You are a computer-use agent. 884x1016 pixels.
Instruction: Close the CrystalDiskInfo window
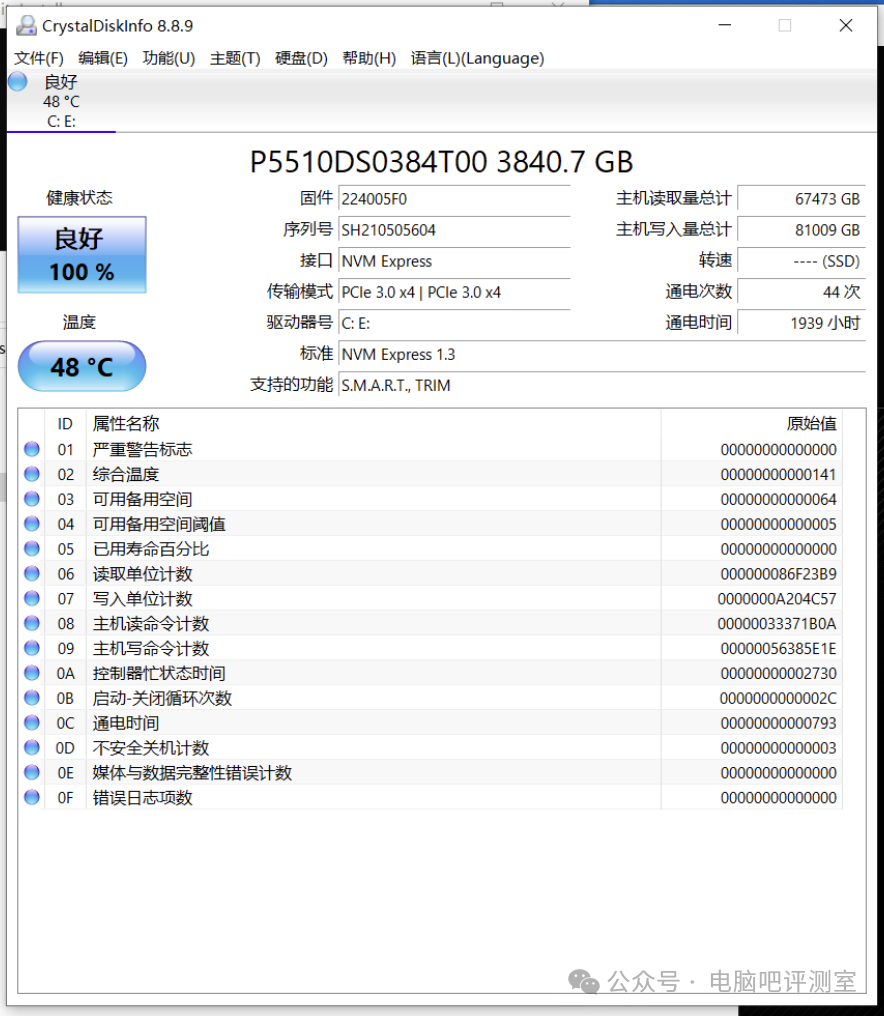(846, 25)
